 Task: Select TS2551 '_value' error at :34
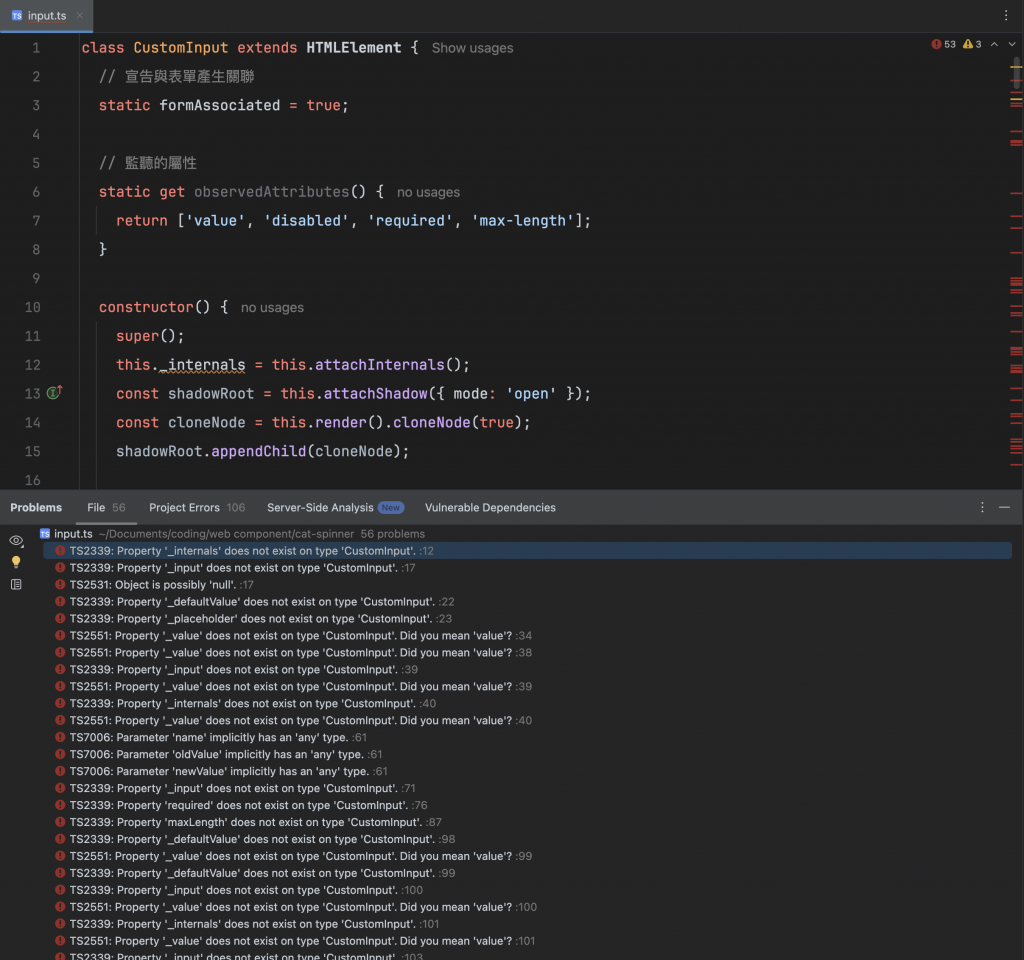point(293,636)
